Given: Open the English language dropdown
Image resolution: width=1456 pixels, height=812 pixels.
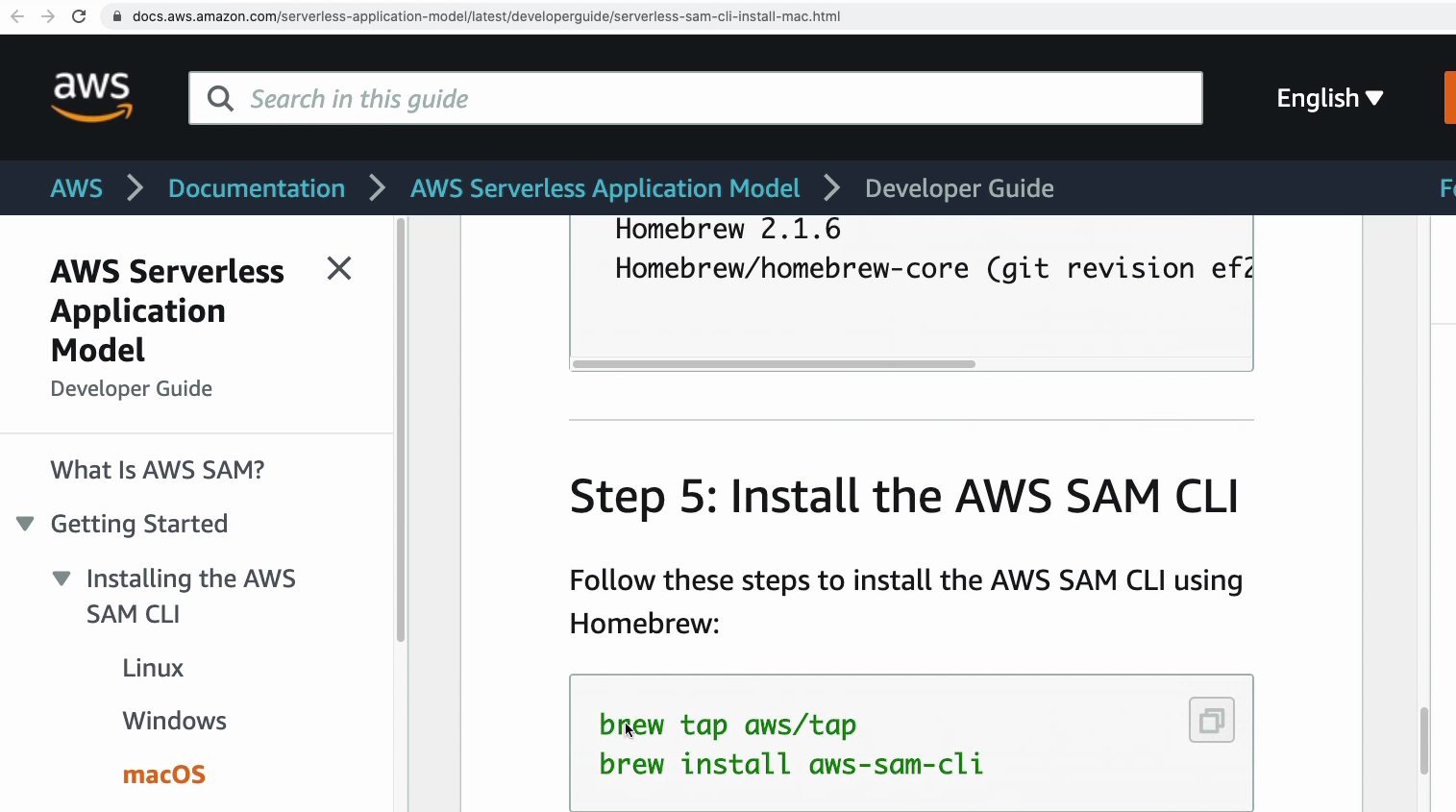Looking at the screenshot, I should coord(1329,98).
